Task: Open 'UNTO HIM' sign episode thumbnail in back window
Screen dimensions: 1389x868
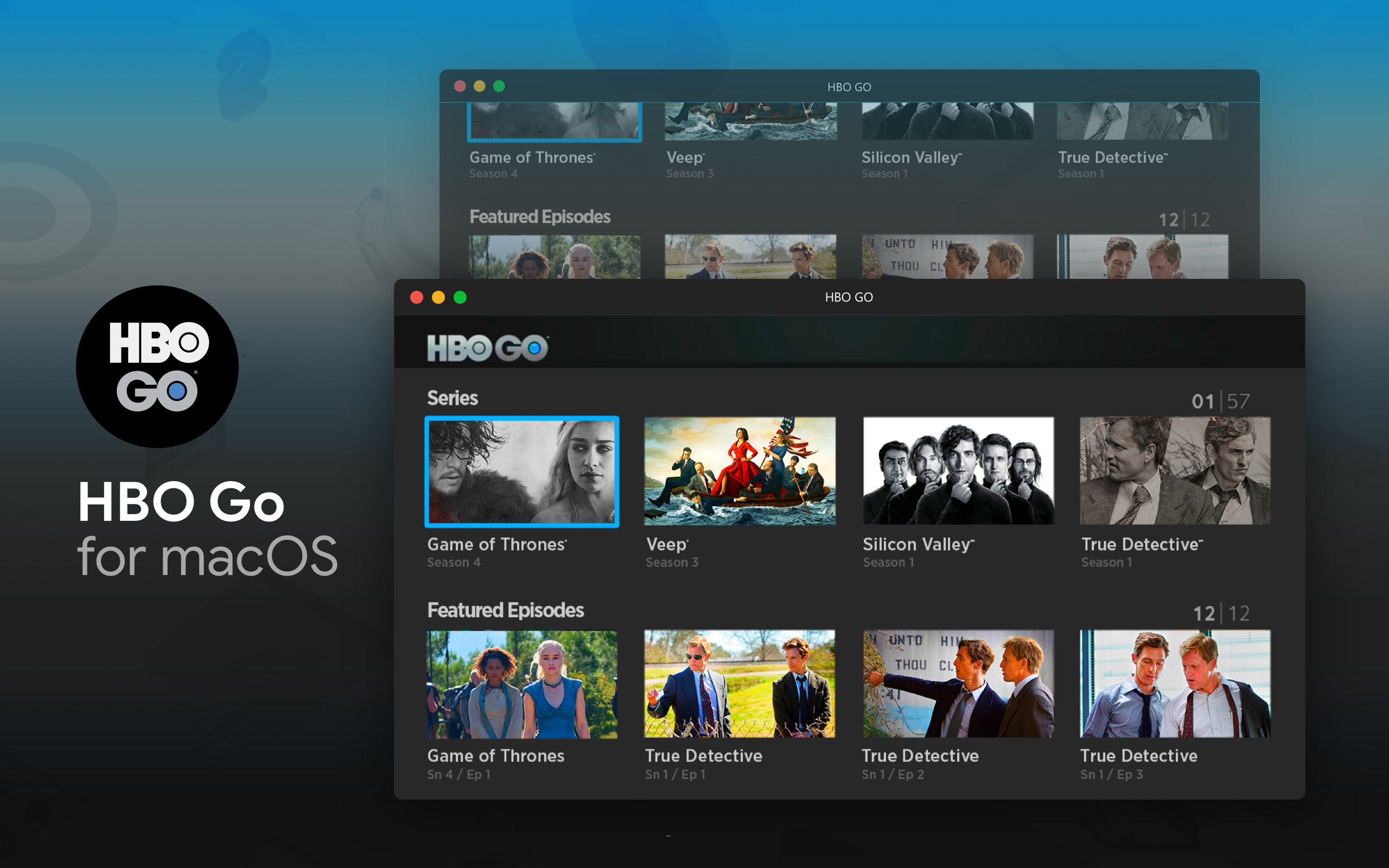Action: [x=947, y=257]
